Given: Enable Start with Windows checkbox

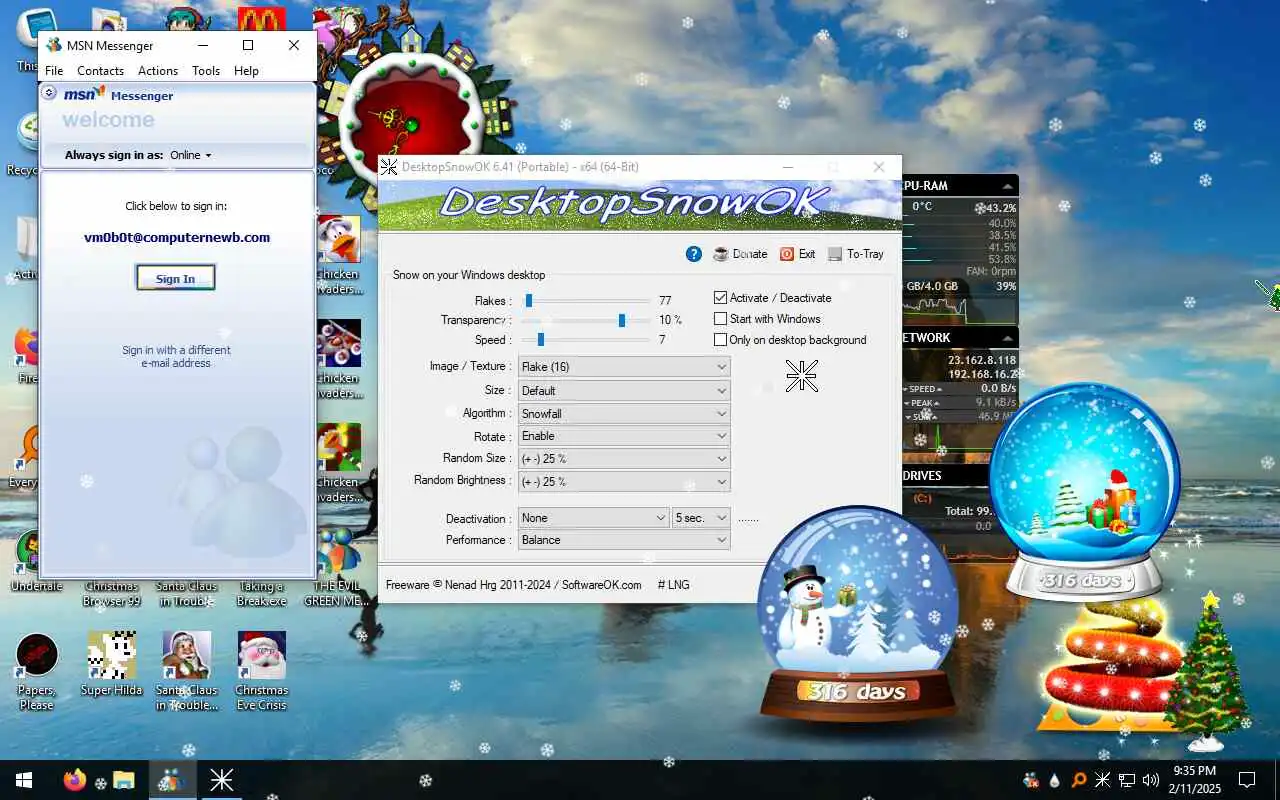Looking at the screenshot, I should [x=721, y=319].
